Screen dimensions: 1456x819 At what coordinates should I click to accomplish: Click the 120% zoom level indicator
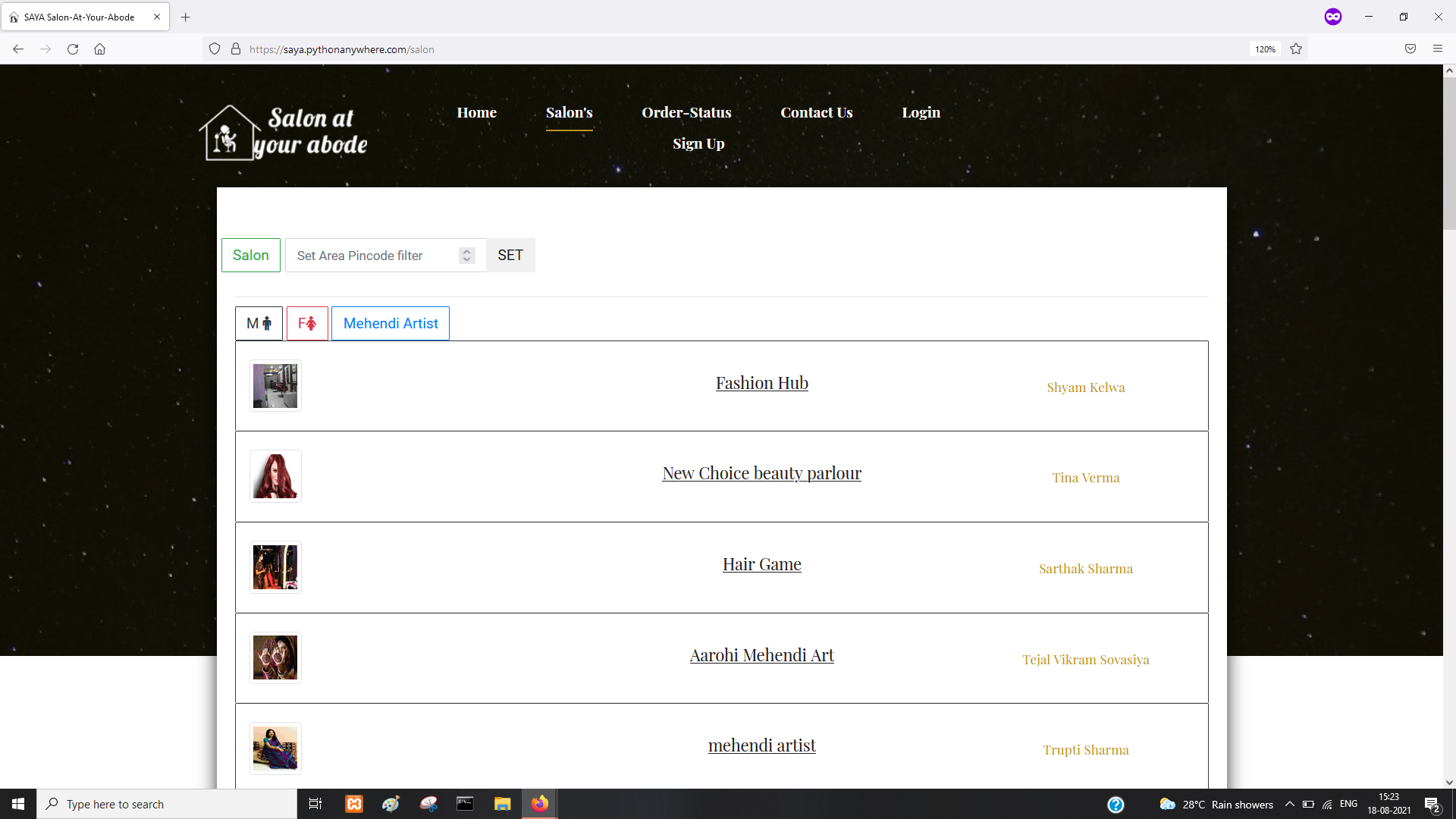(1264, 49)
